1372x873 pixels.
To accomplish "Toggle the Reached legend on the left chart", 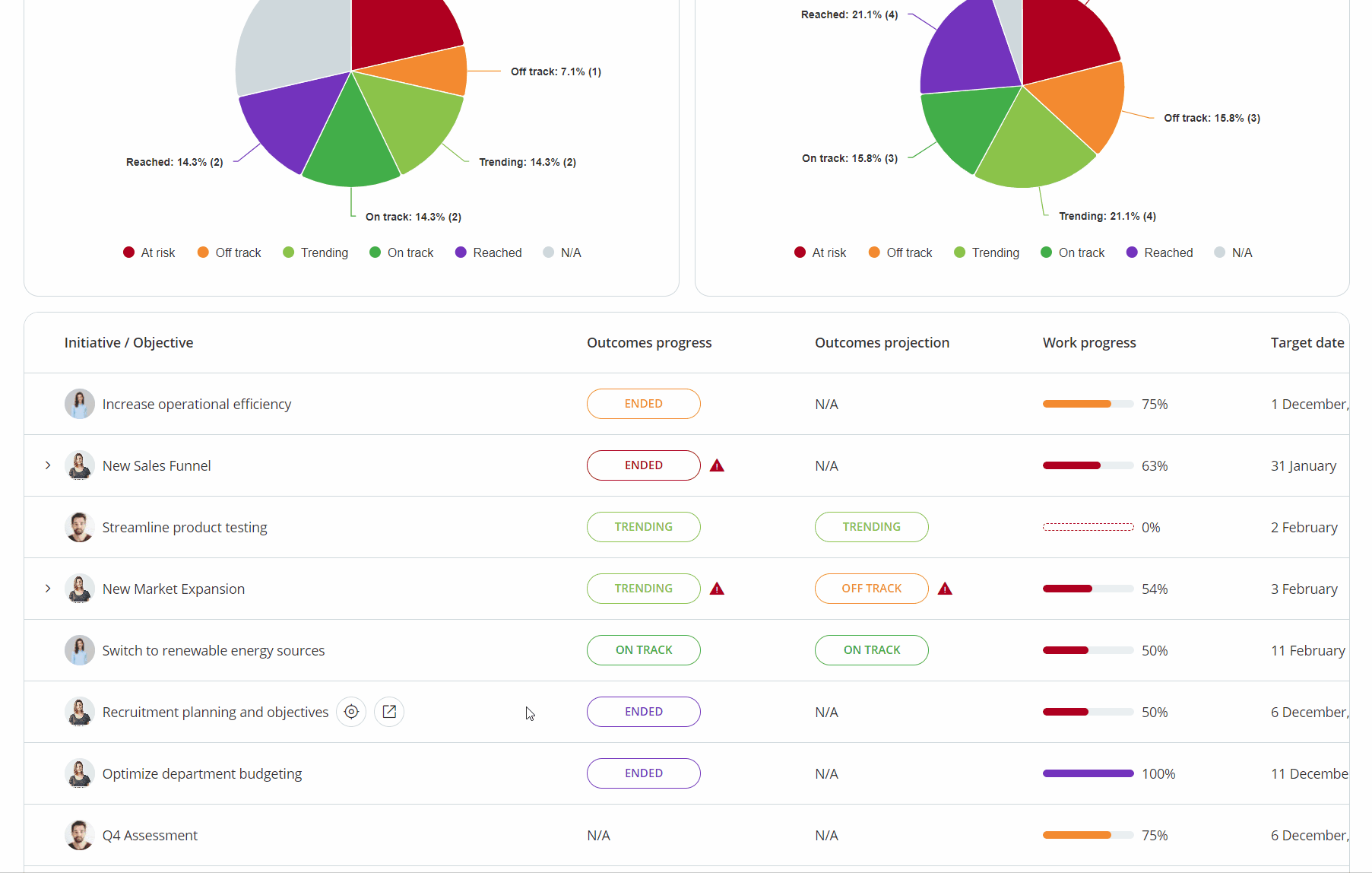I will tap(489, 252).
